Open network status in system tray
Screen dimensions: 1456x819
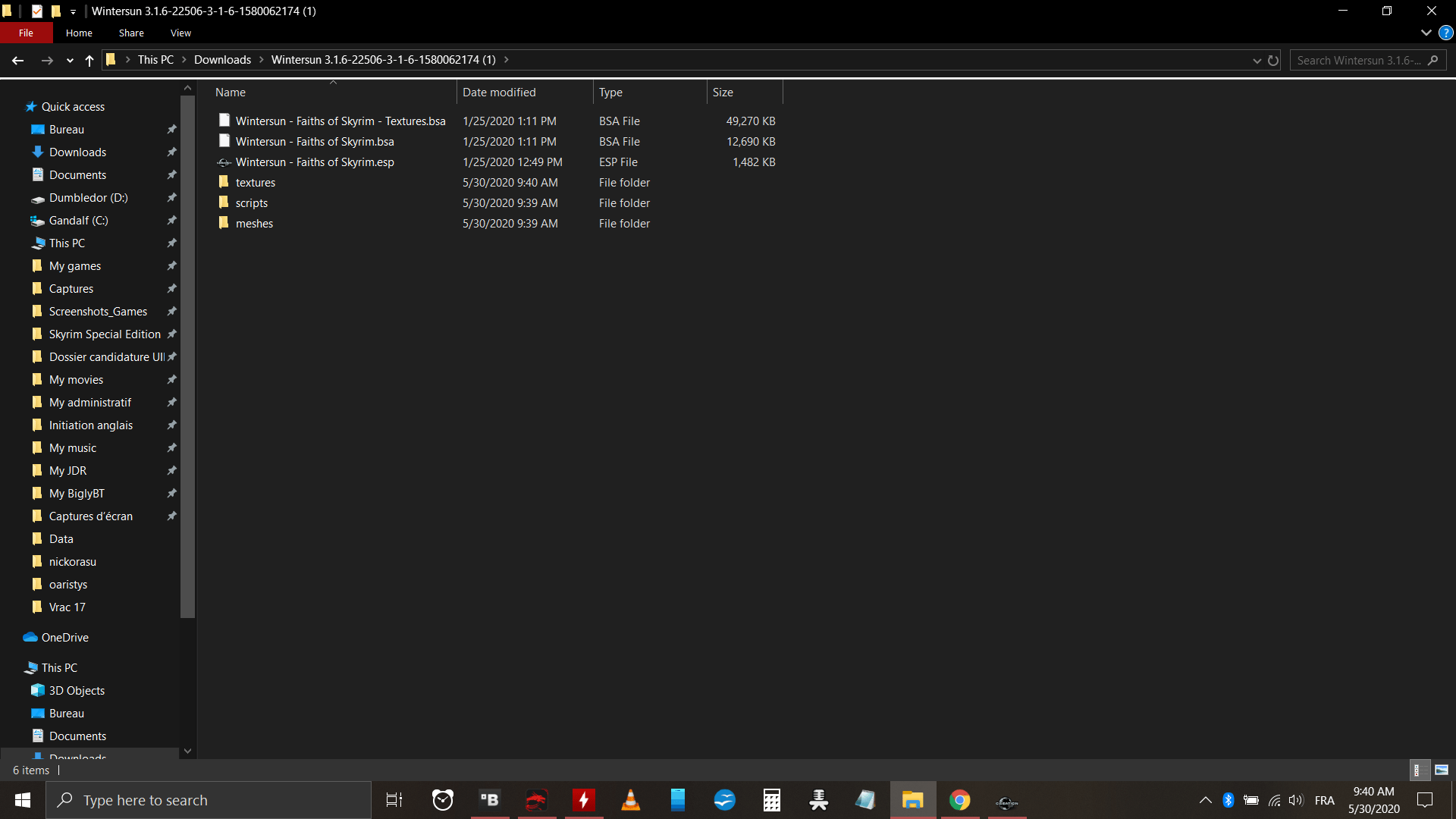(1274, 800)
